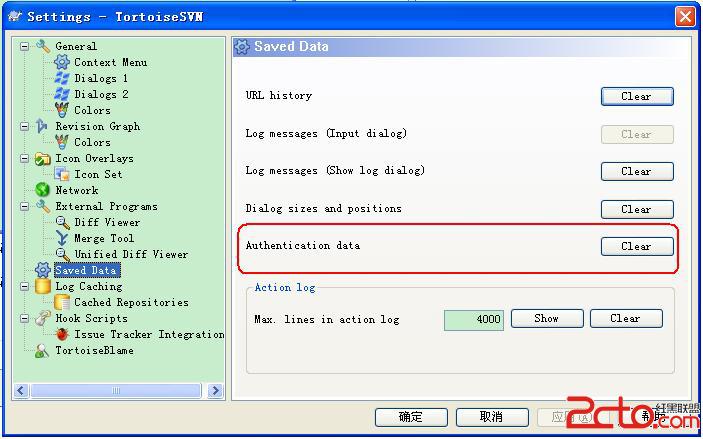Click the Merge Tool icon
703x439 pixels.
[x=62, y=238]
